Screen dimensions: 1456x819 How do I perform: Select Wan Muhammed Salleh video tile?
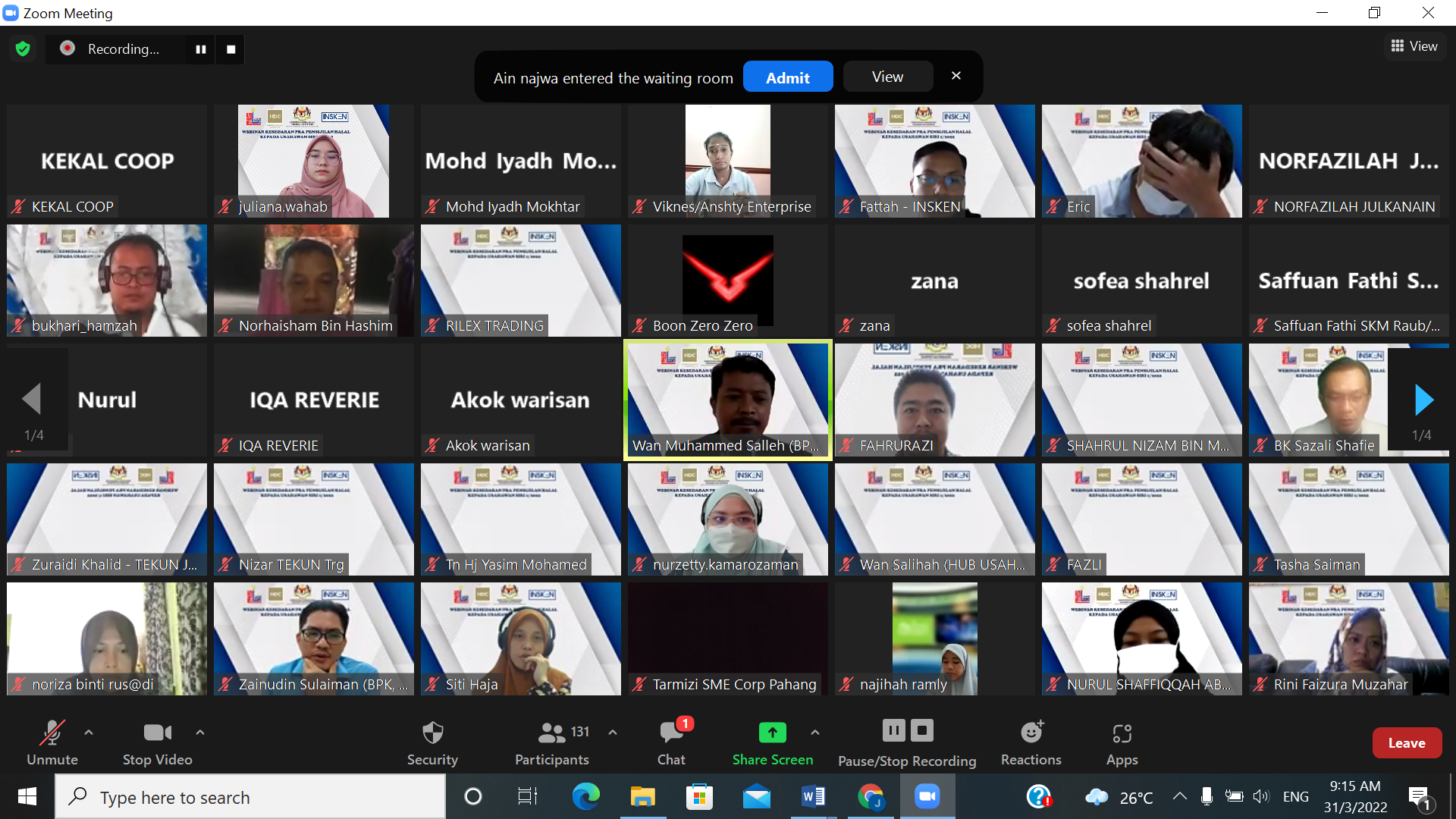click(x=727, y=400)
